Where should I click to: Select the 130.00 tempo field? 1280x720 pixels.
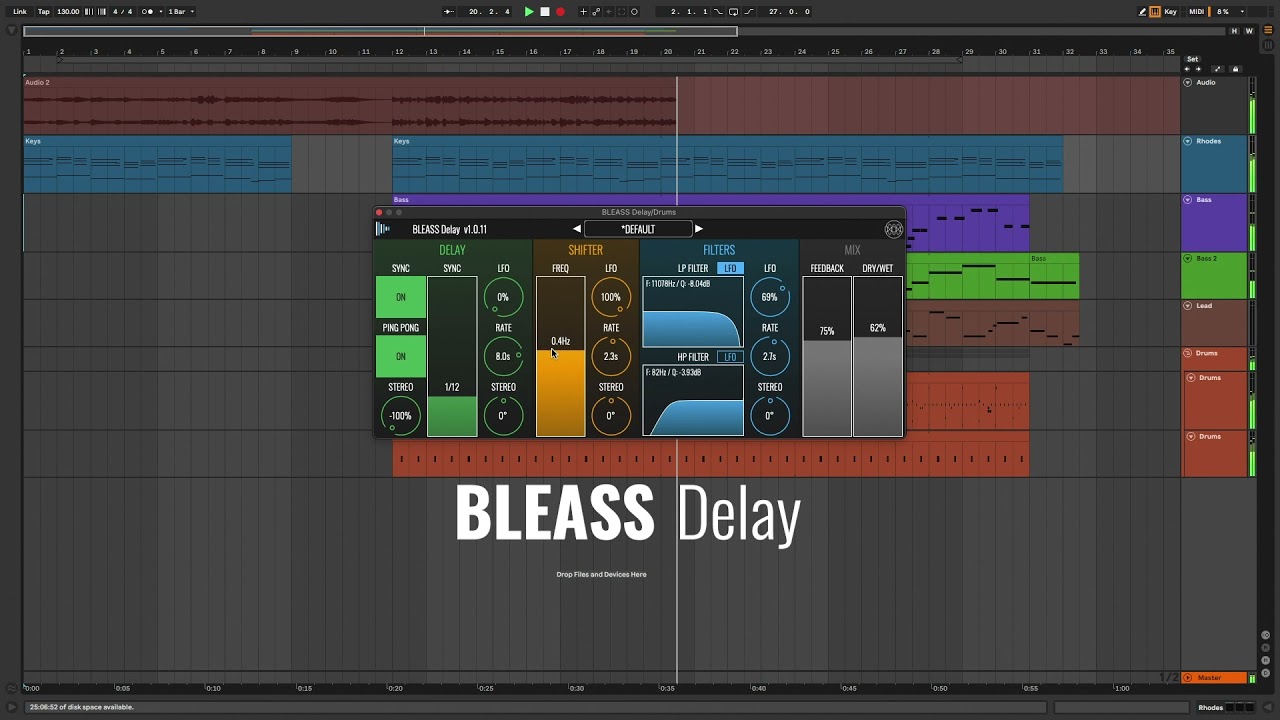click(68, 12)
